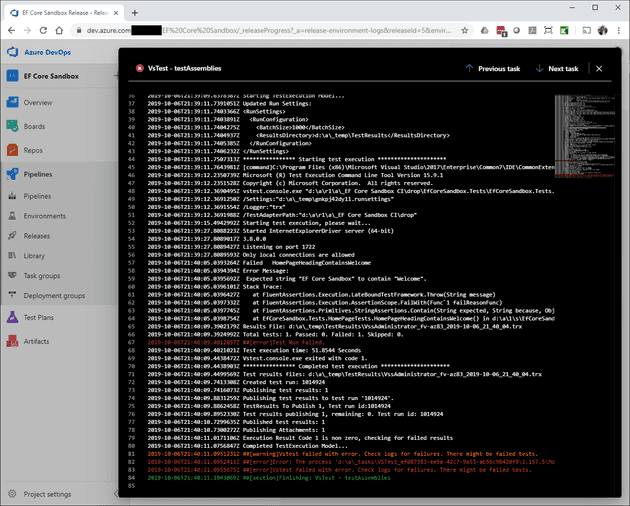Click the Releases rocket icon
630x506 pixels.
[12, 236]
